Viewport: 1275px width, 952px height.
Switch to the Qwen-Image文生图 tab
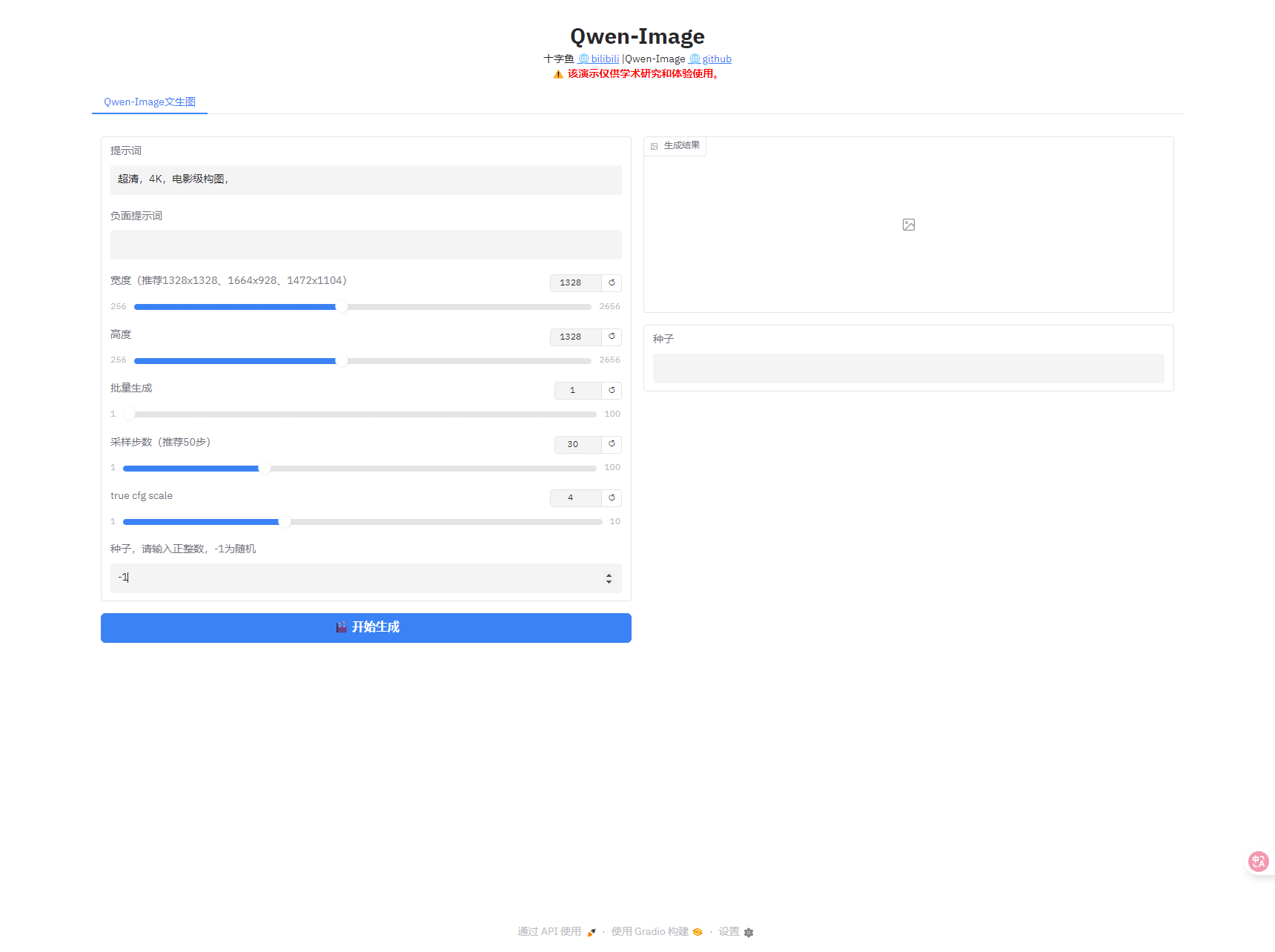point(150,102)
